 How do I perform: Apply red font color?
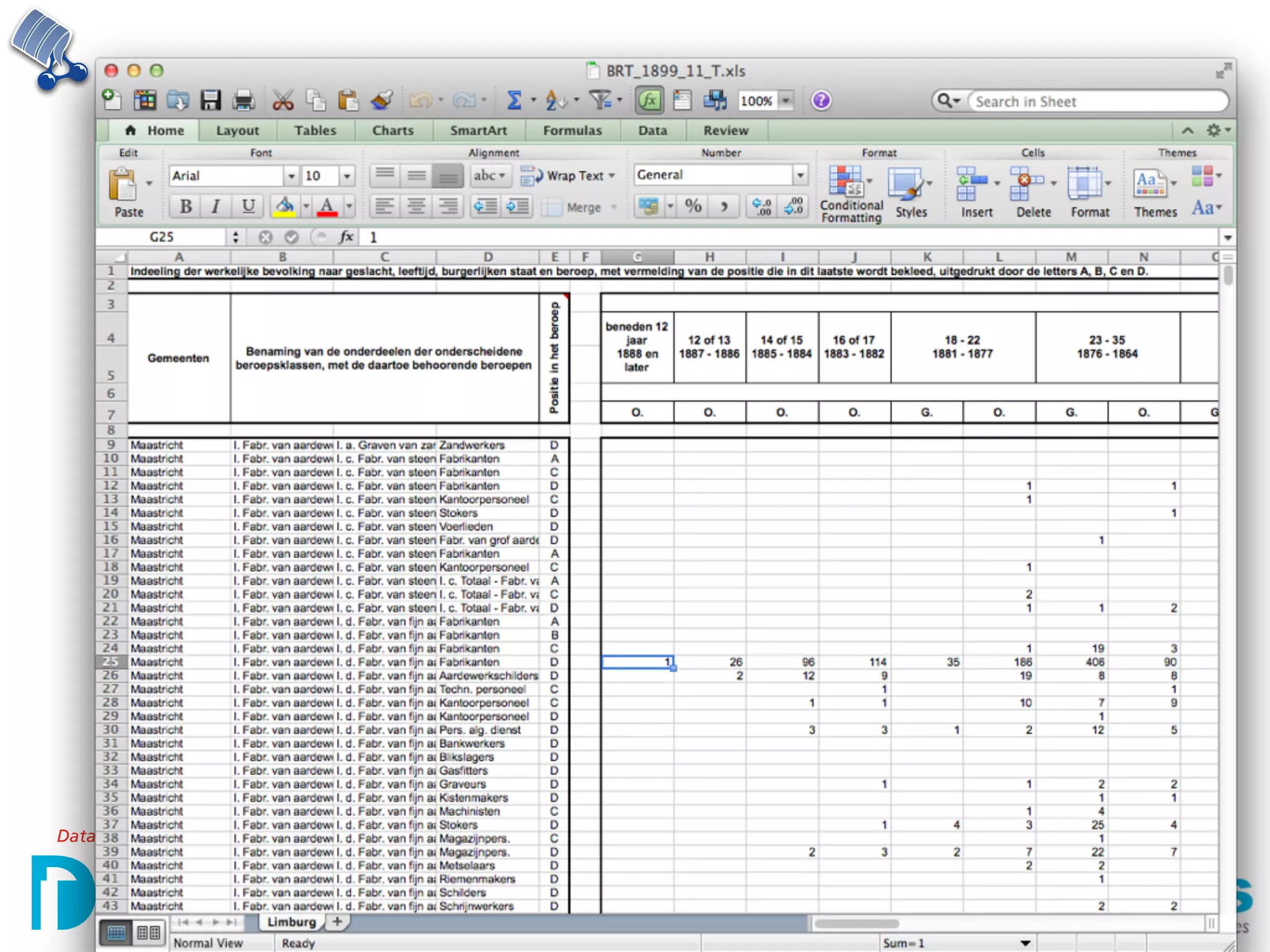click(327, 206)
